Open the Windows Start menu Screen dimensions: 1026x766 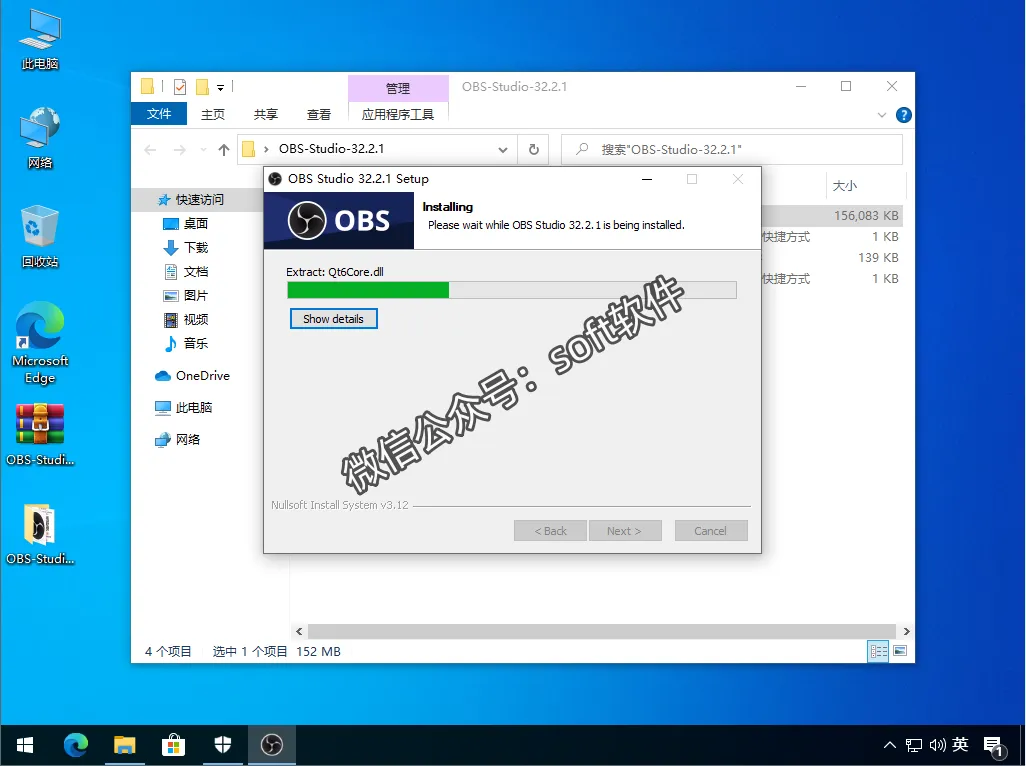25,745
